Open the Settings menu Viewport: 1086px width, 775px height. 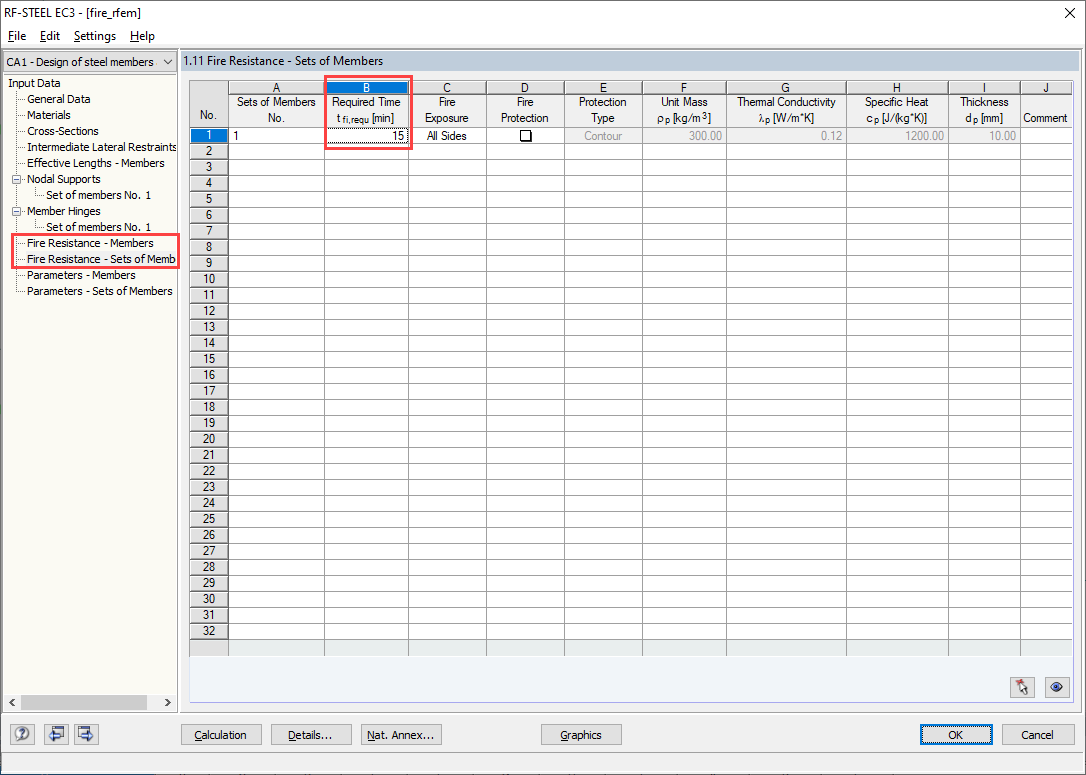click(94, 35)
